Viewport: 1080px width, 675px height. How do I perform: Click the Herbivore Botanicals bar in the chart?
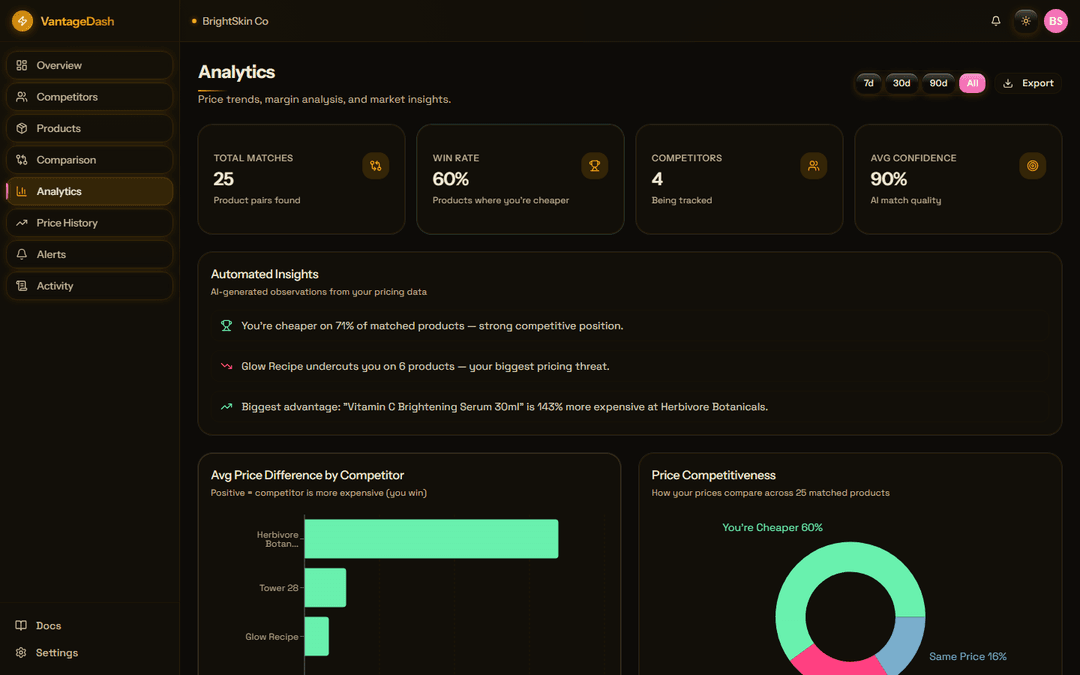click(x=430, y=538)
